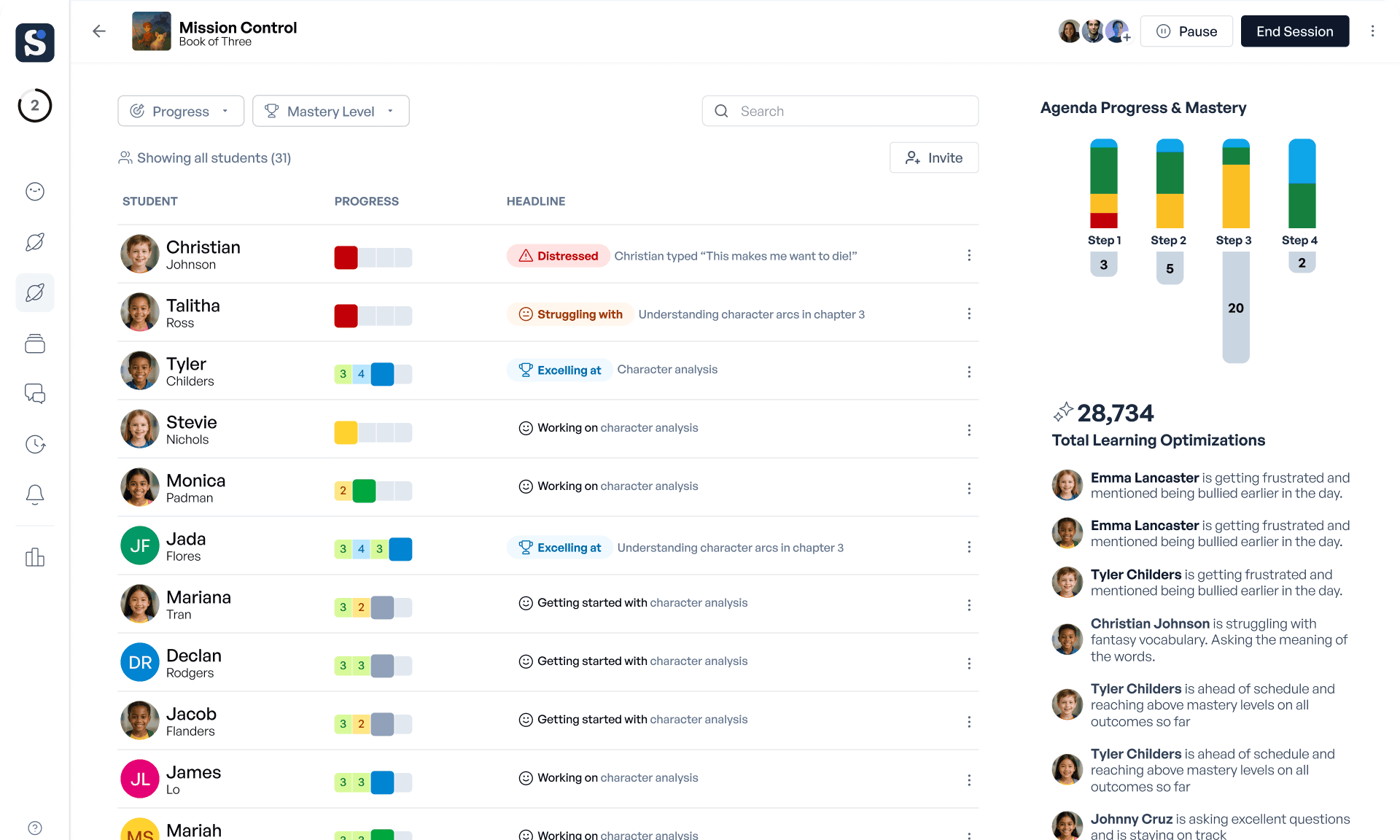Open Christian Johnson's row options menu
Image resolution: width=1400 pixels, height=840 pixels.
969,255
